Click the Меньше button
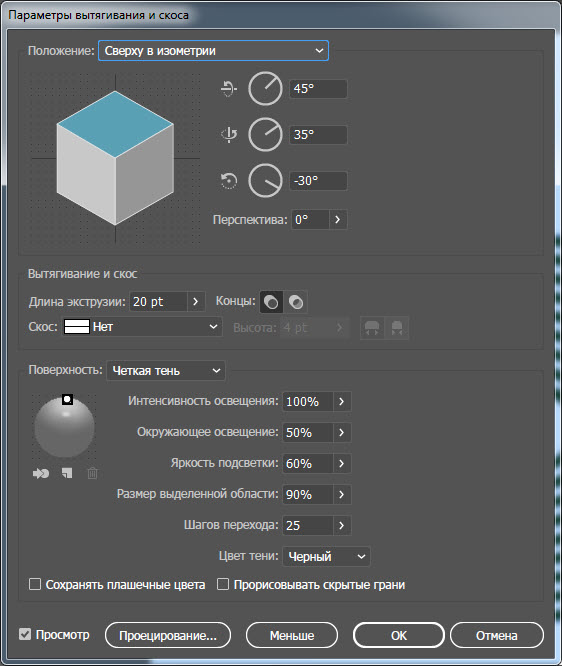The width and height of the screenshot is (562, 666). coord(292,635)
